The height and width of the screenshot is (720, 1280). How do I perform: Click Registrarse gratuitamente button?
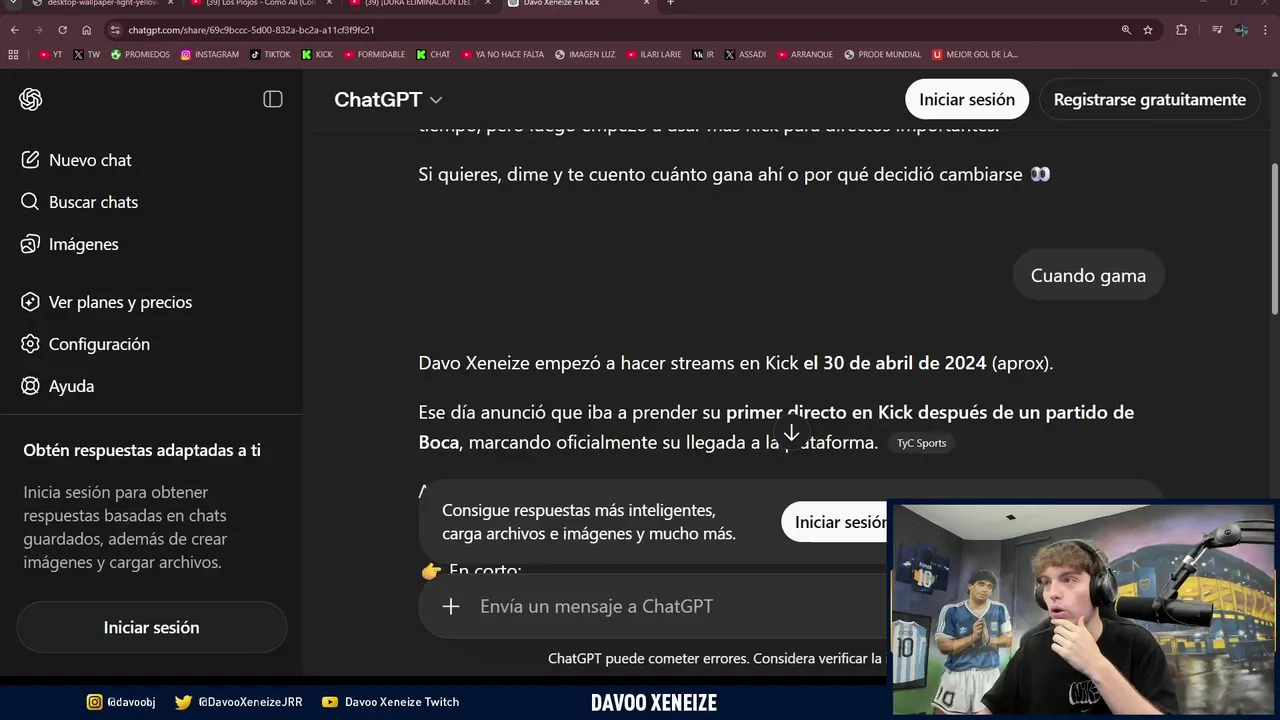(1150, 99)
